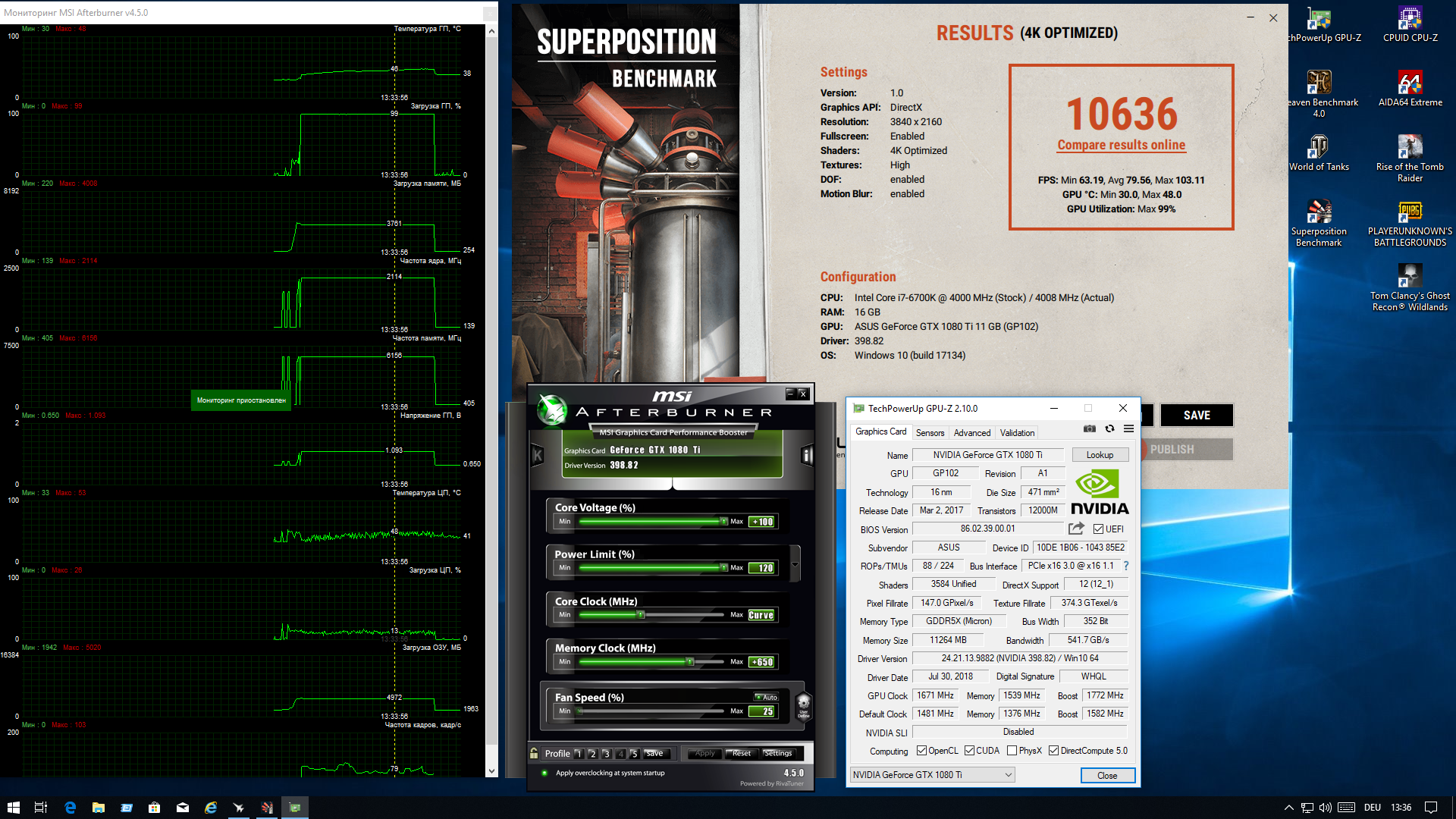The image size is (1456, 819).
Task: Show hidden system tray icons chevron
Action: (1288, 808)
